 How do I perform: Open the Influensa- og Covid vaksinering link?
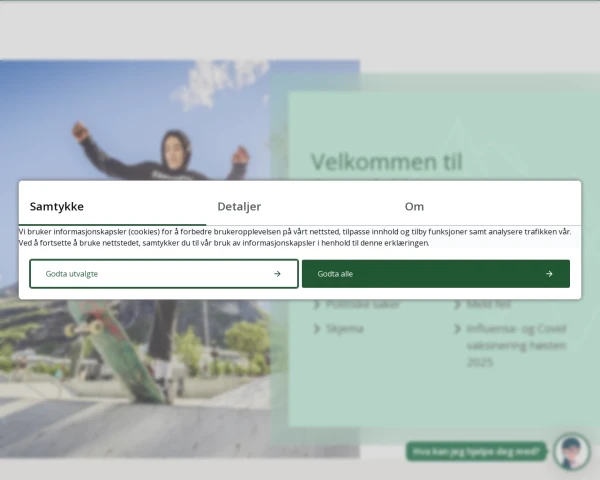click(516, 345)
